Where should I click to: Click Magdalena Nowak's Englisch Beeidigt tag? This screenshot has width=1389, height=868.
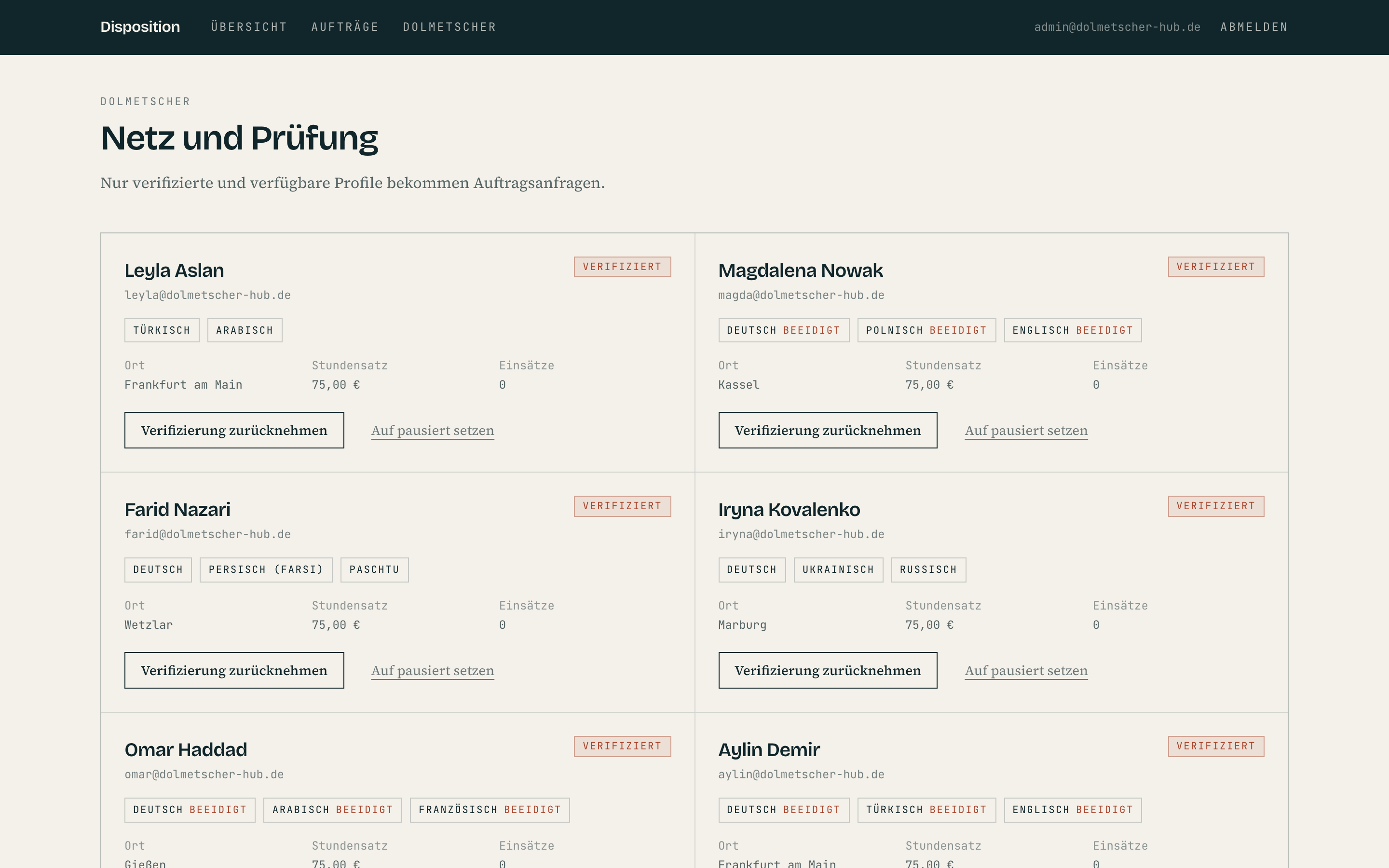[1073, 330]
